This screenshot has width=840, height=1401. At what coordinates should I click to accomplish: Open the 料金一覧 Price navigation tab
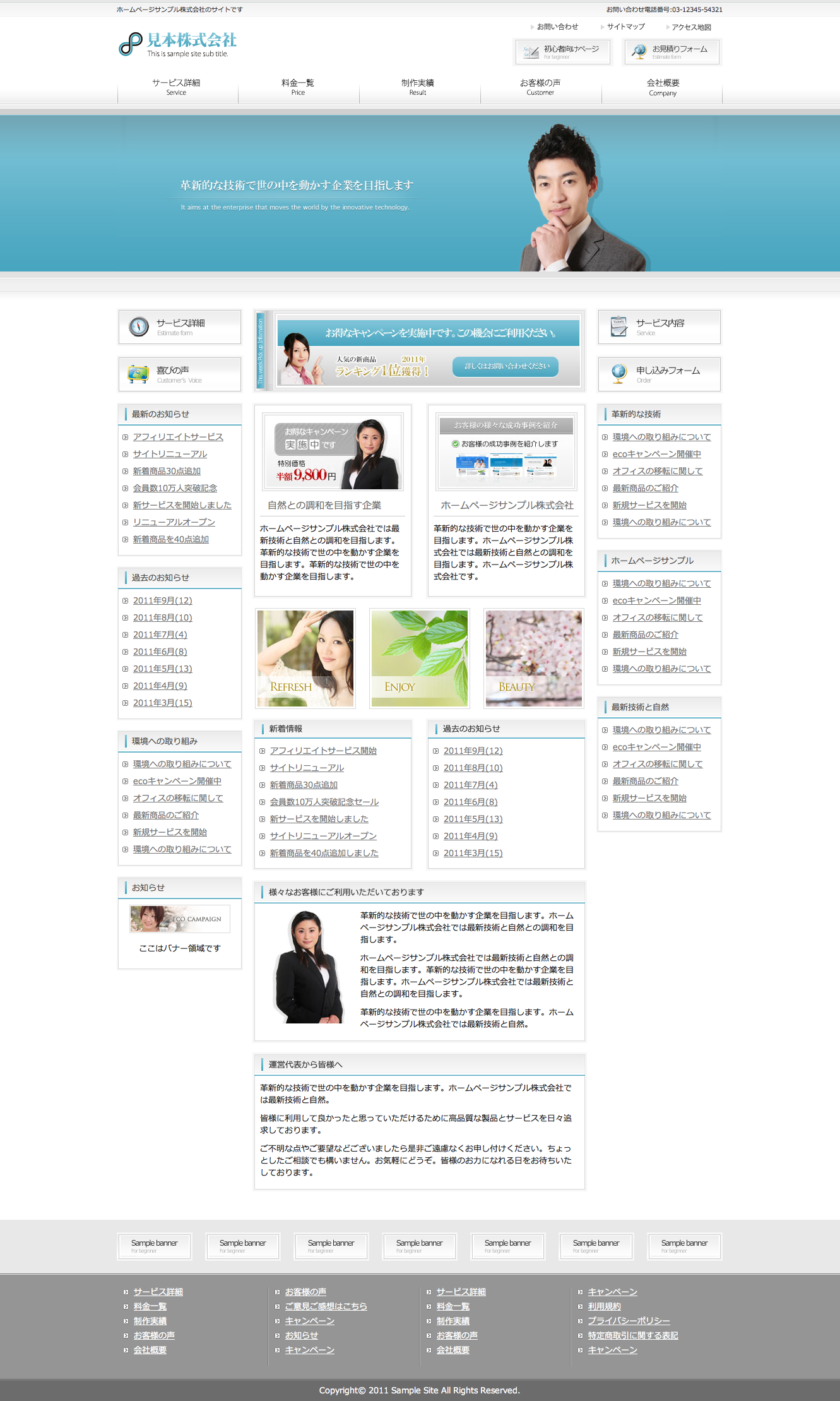[298, 87]
